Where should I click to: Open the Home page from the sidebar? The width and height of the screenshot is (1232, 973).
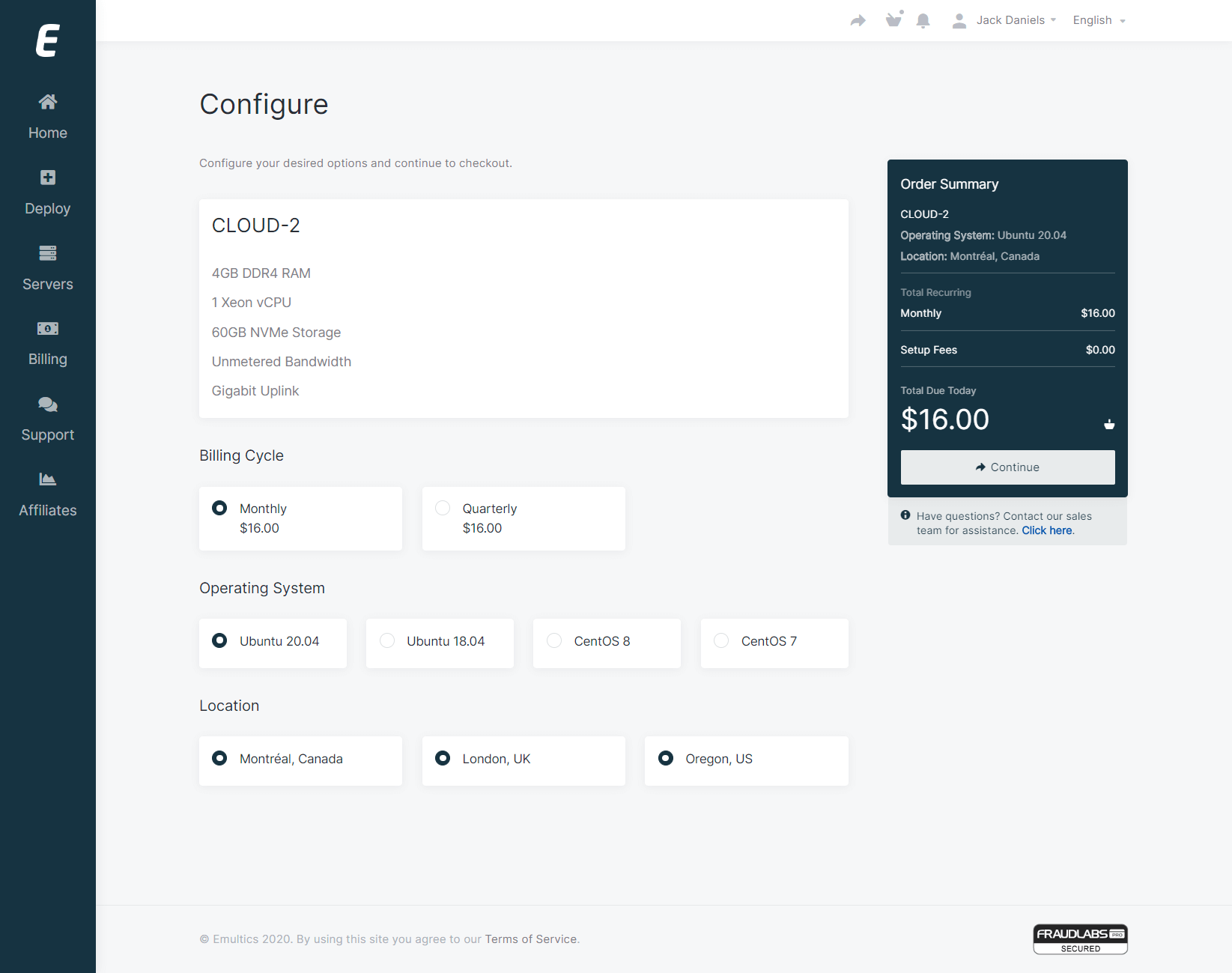[x=47, y=117]
